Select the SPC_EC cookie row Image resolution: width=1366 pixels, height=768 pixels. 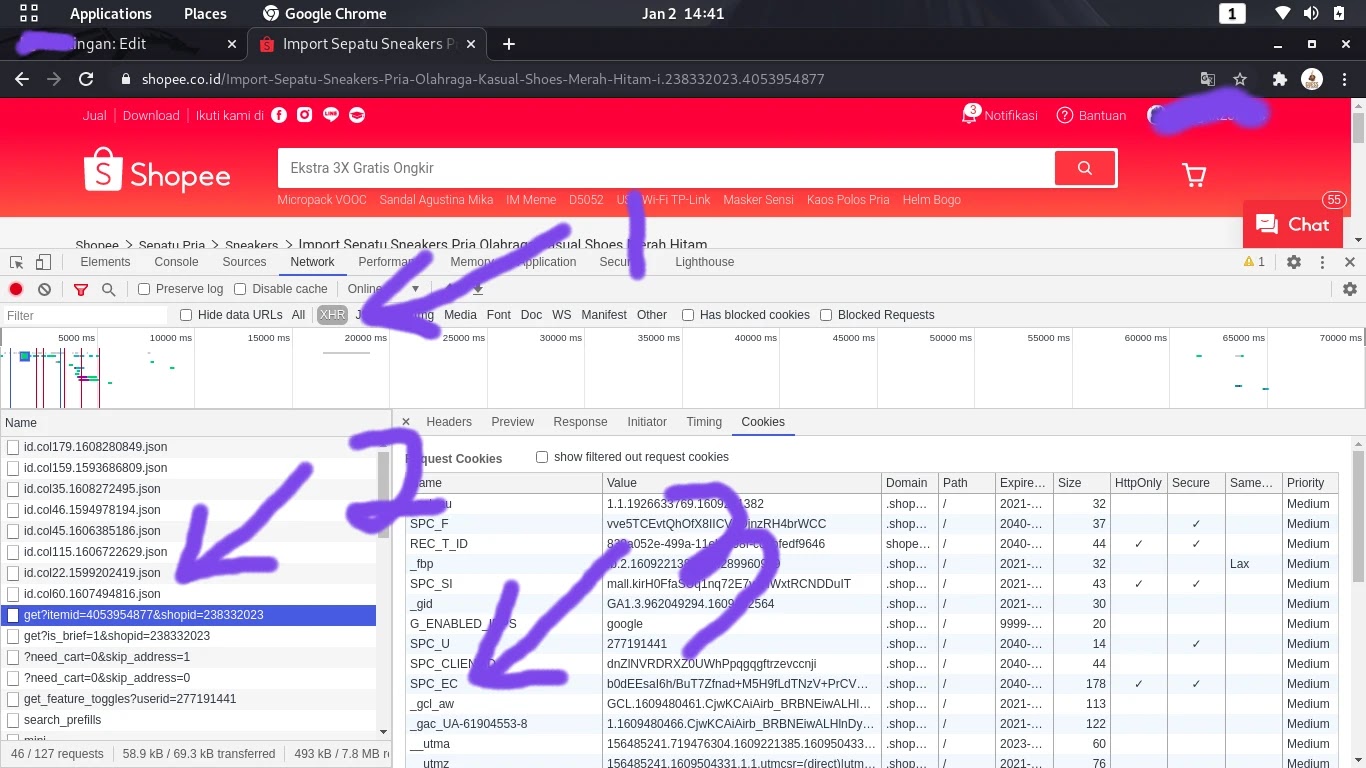(870, 684)
